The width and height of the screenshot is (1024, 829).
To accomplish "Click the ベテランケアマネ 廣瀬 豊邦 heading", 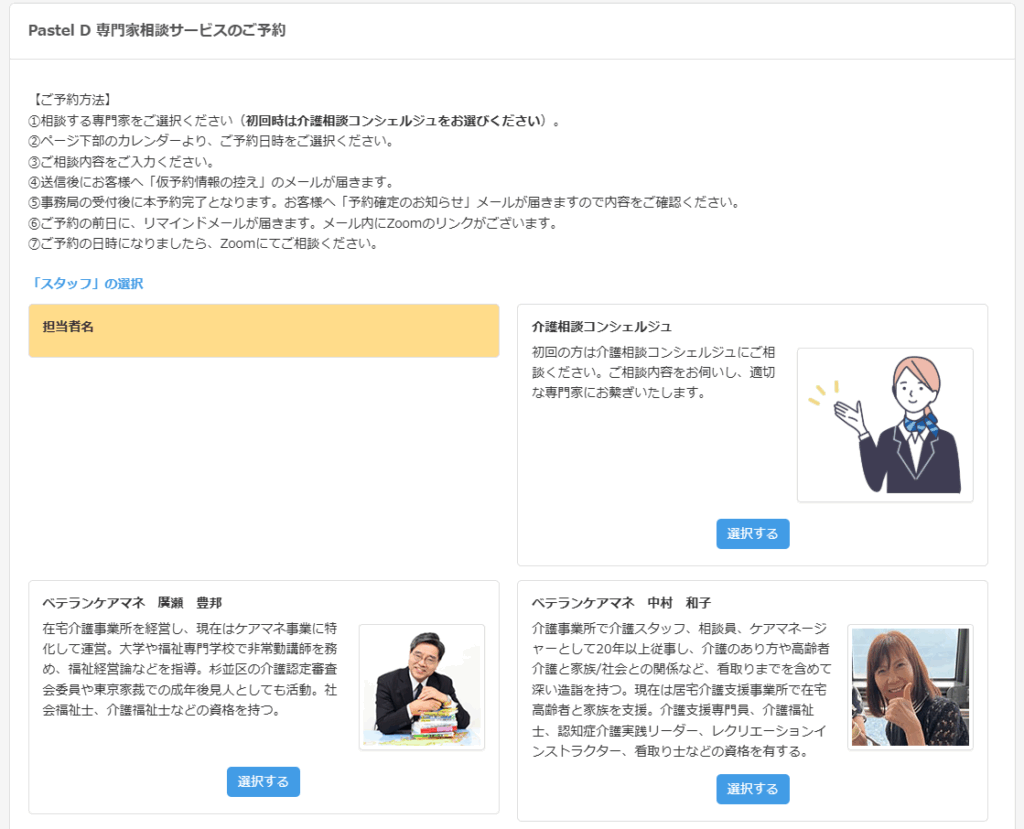I will pyautogui.click(x=132, y=602).
